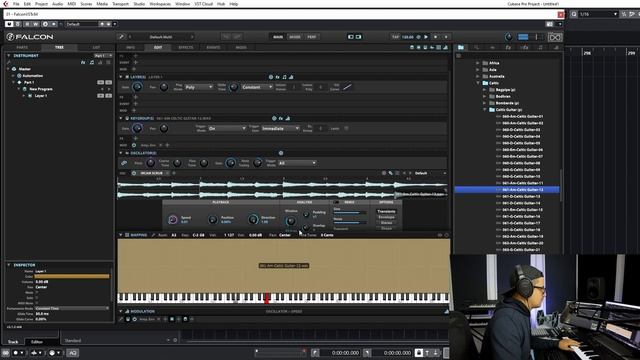Click the Oscillator section gear icon
Screen dimensions: 640x360
click(281, 153)
